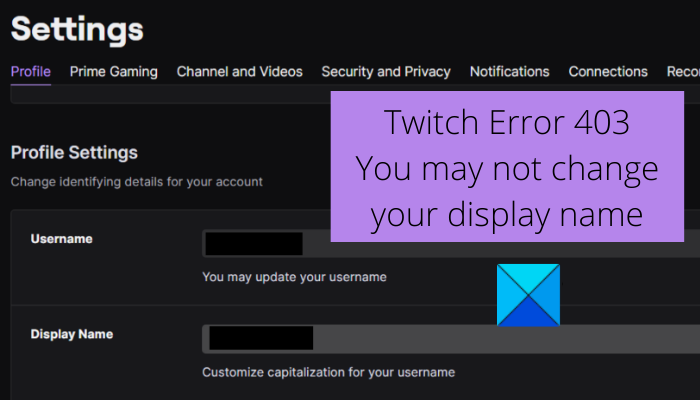Screen dimensions: 700x400
Task: Switch to the Profile tab
Action: pos(30,72)
